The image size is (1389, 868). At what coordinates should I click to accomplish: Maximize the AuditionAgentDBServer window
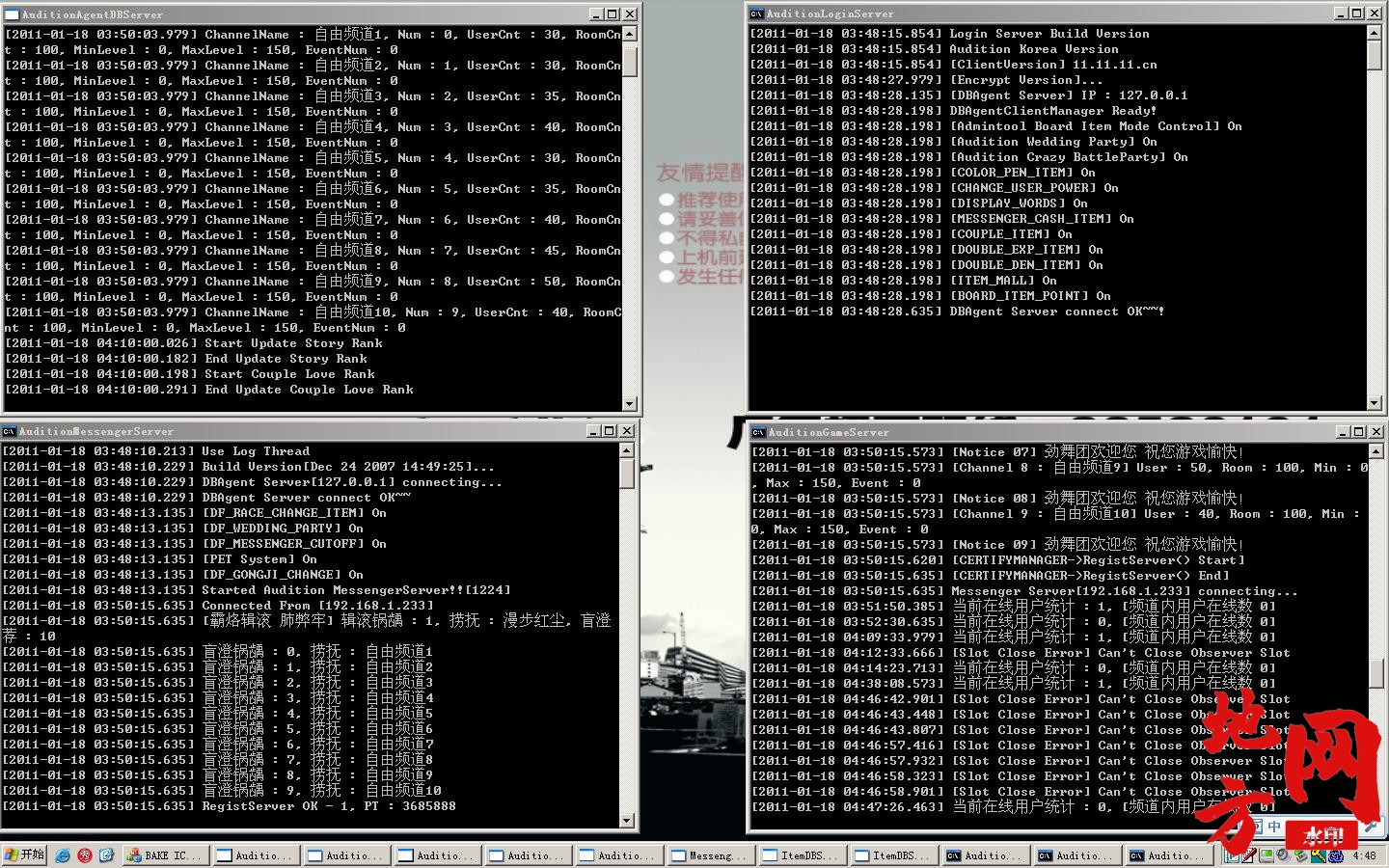coord(613,14)
